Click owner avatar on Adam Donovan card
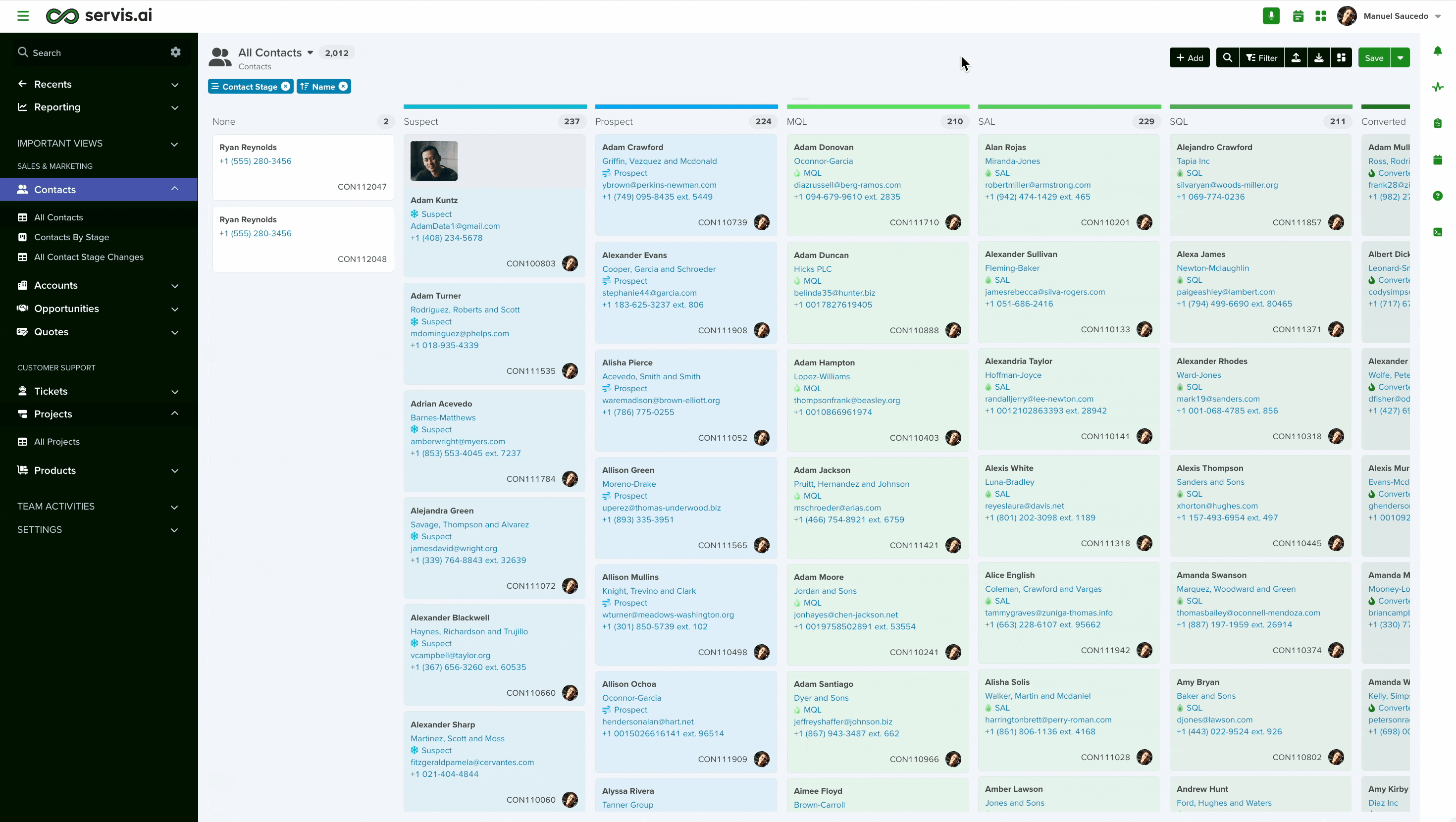 (x=953, y=222)
